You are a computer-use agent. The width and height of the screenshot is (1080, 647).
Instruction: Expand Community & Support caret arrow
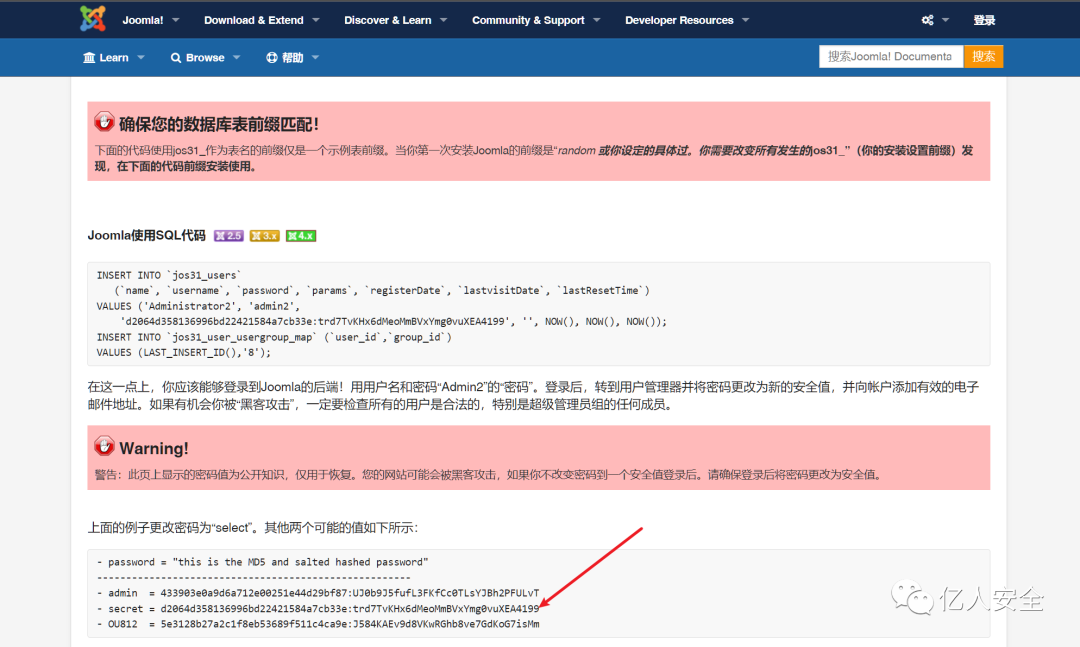[596, 20]
